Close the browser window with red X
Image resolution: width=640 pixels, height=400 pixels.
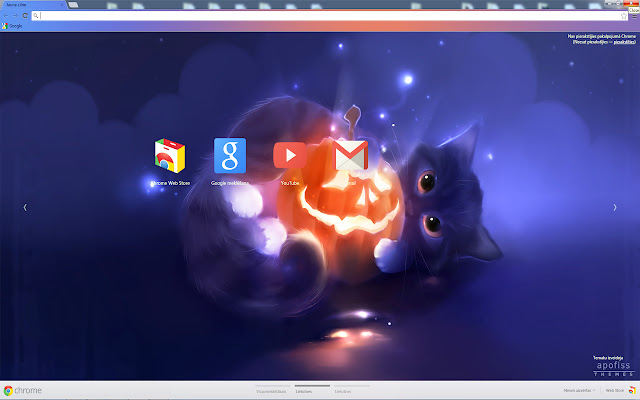(630, 3)
